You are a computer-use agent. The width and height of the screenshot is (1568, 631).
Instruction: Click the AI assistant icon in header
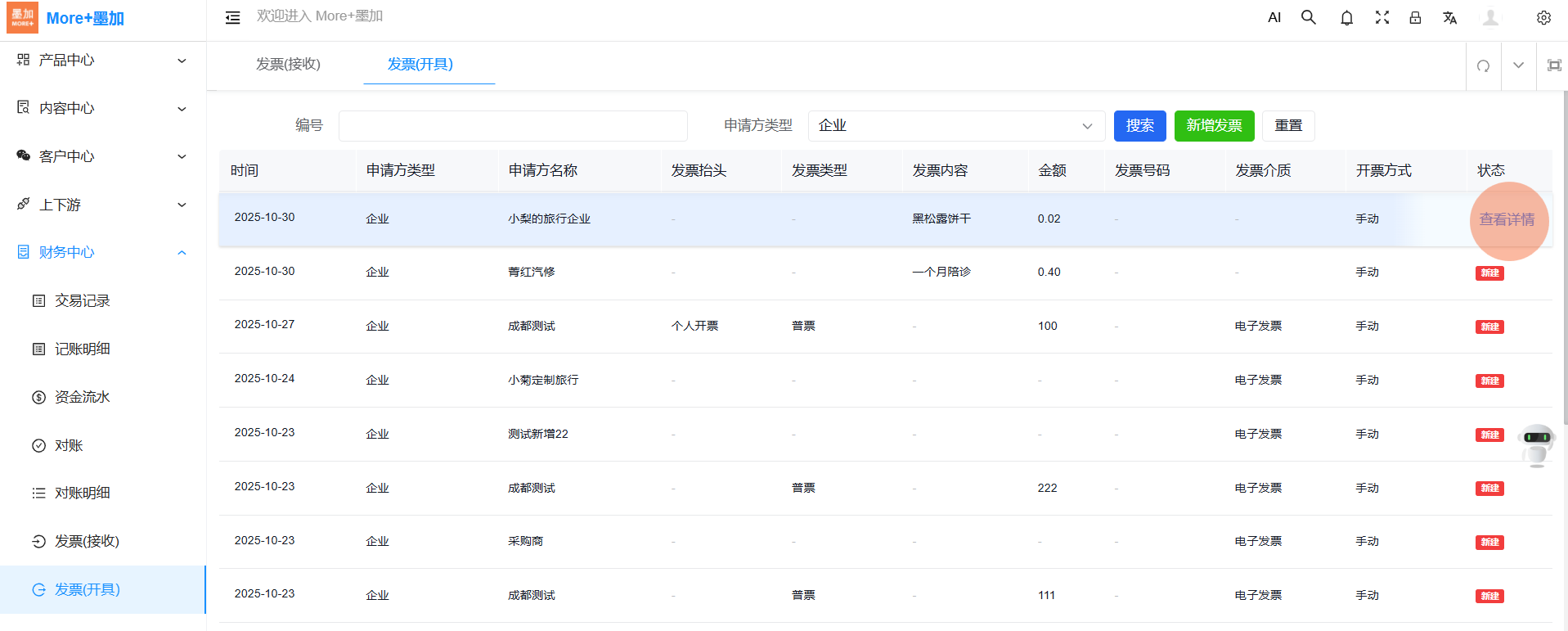pyautogui.click(x=1274, y=18)
